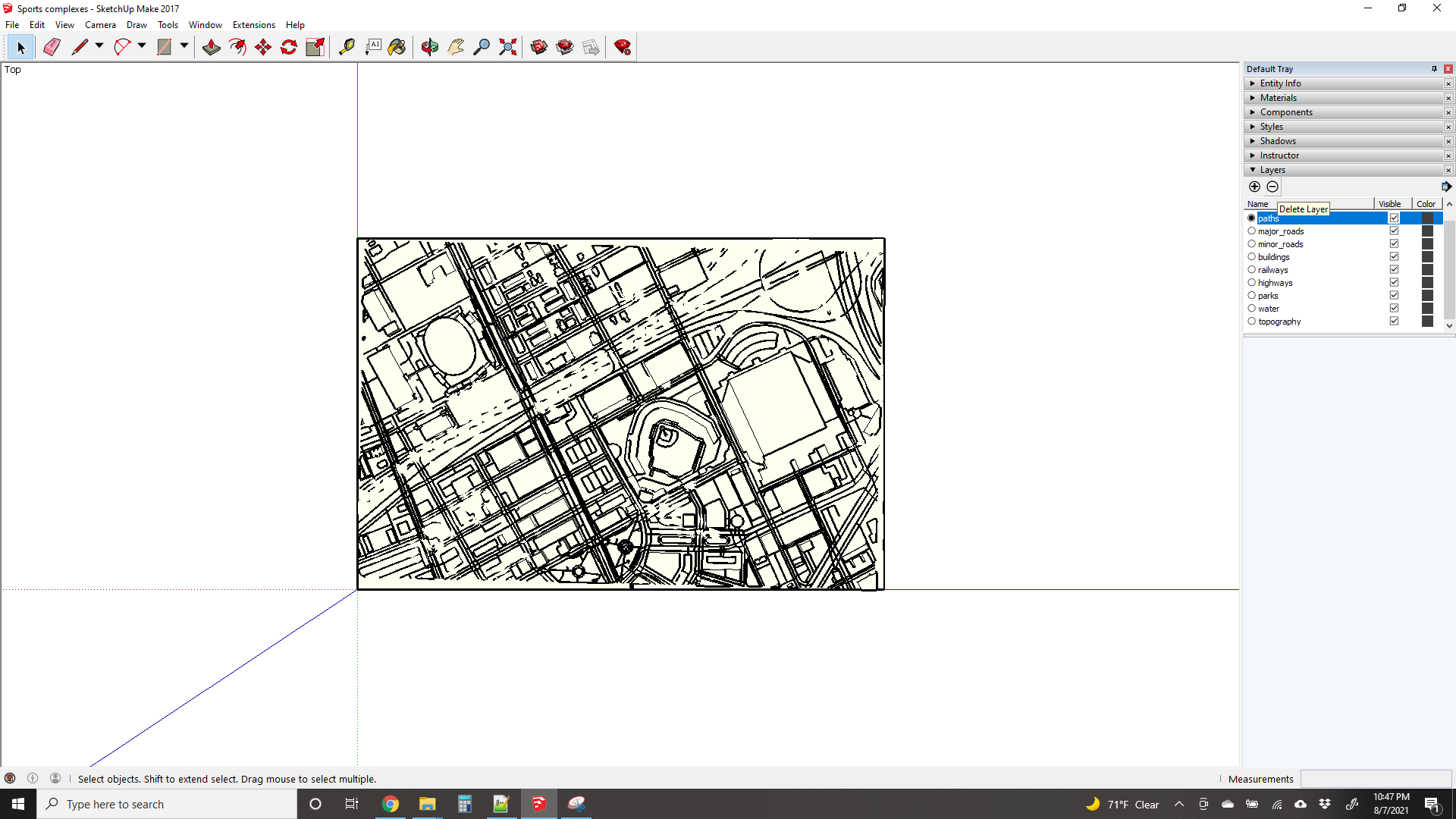The image size is (1456, 819).
Task: Set parks as the active layer
Action: 1251,296
